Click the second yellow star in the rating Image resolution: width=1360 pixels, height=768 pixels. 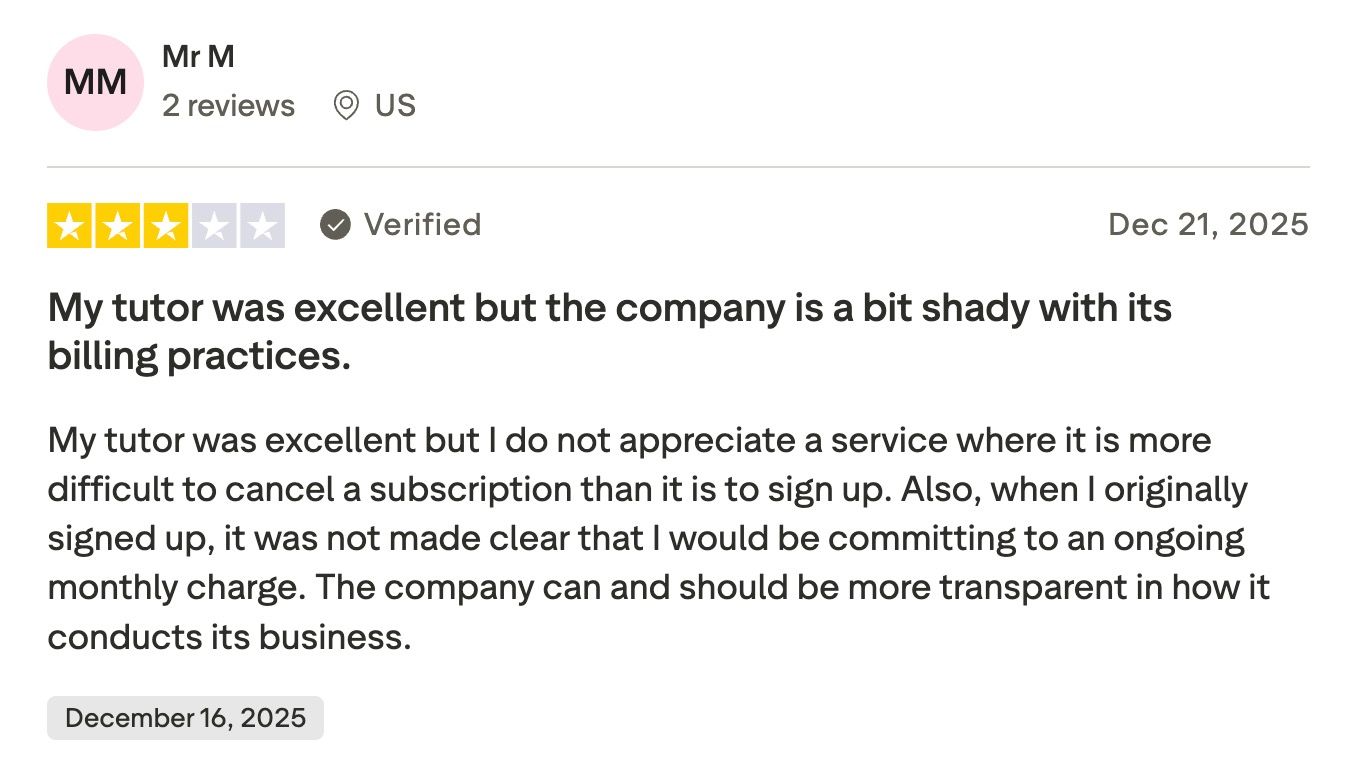tap(117, 225)
